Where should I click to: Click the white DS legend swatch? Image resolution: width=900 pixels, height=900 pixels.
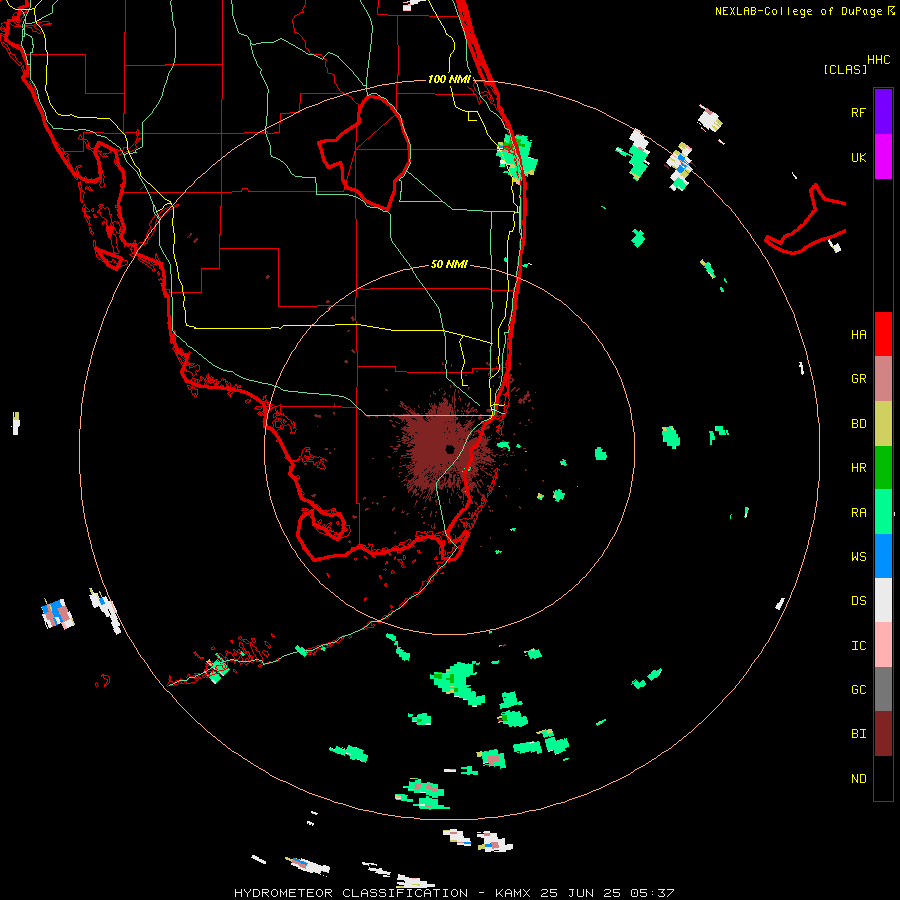[x=883, y=600]
